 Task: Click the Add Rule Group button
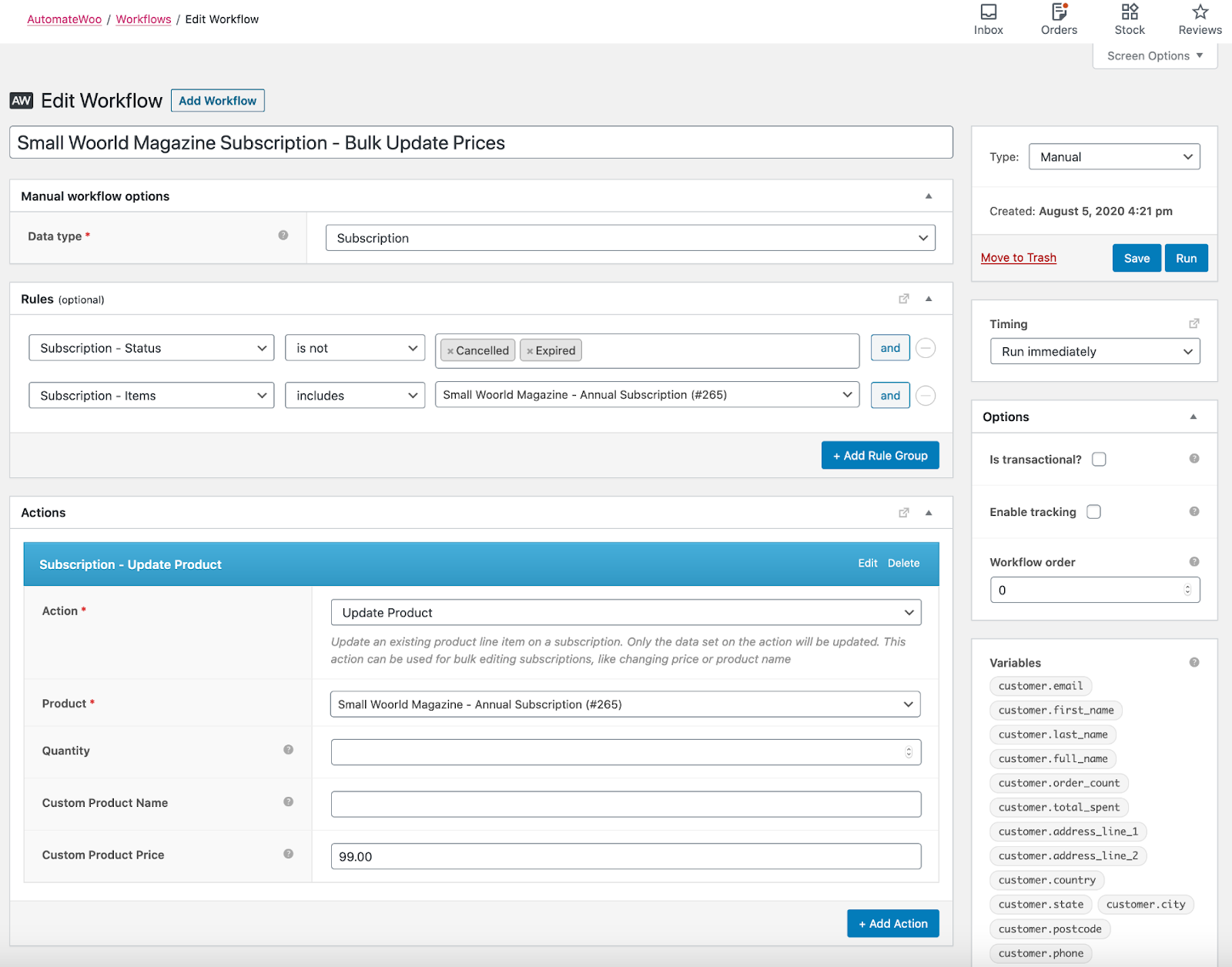click(x=880, y=456)
